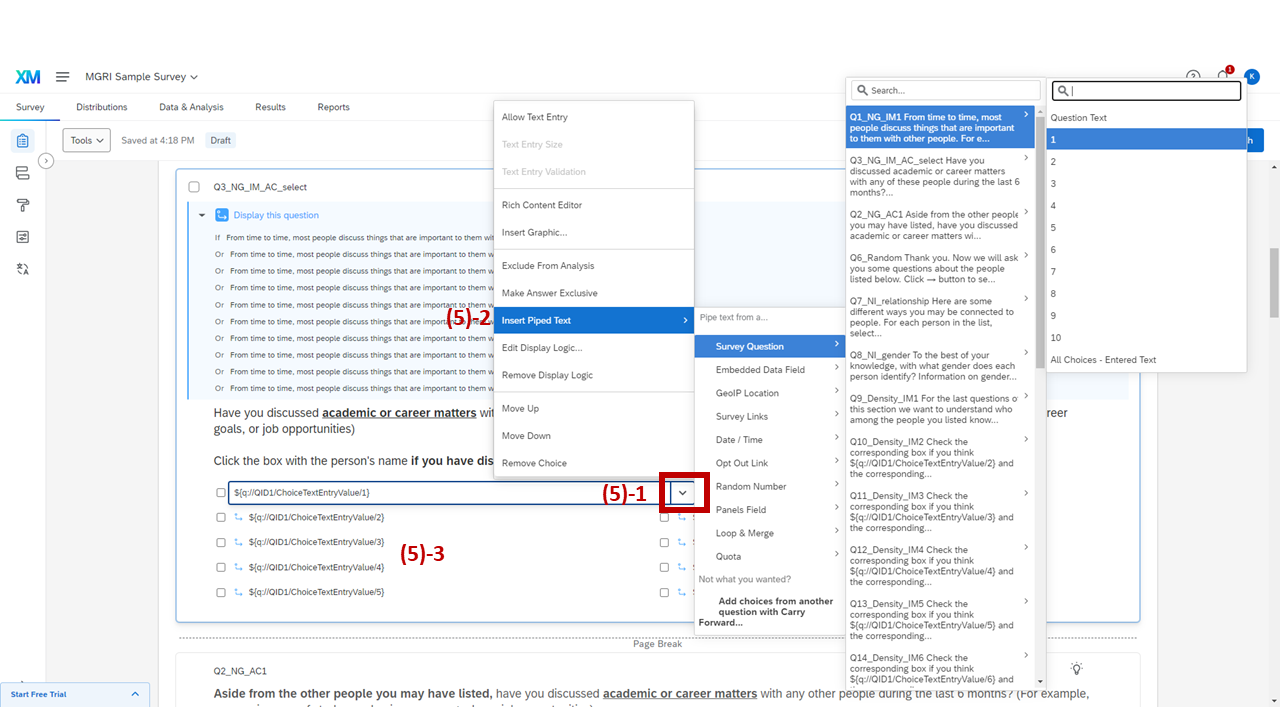Open the dropdown arrow beside the first choice
1280x720 pixels.
(x=683, y=492)
